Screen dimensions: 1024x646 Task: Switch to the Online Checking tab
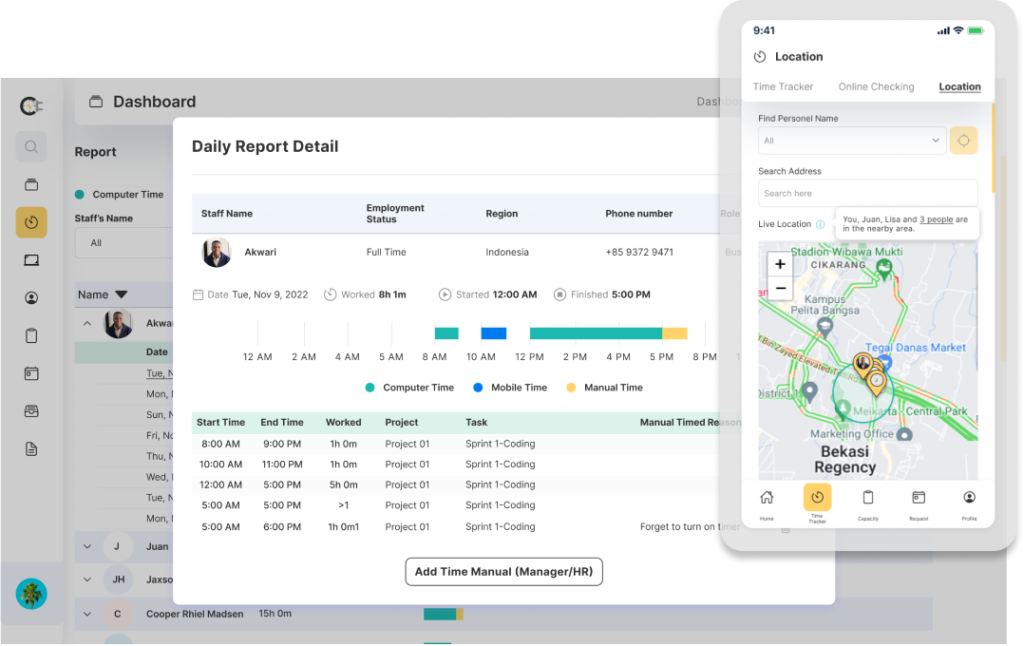[x=876, y=87]
